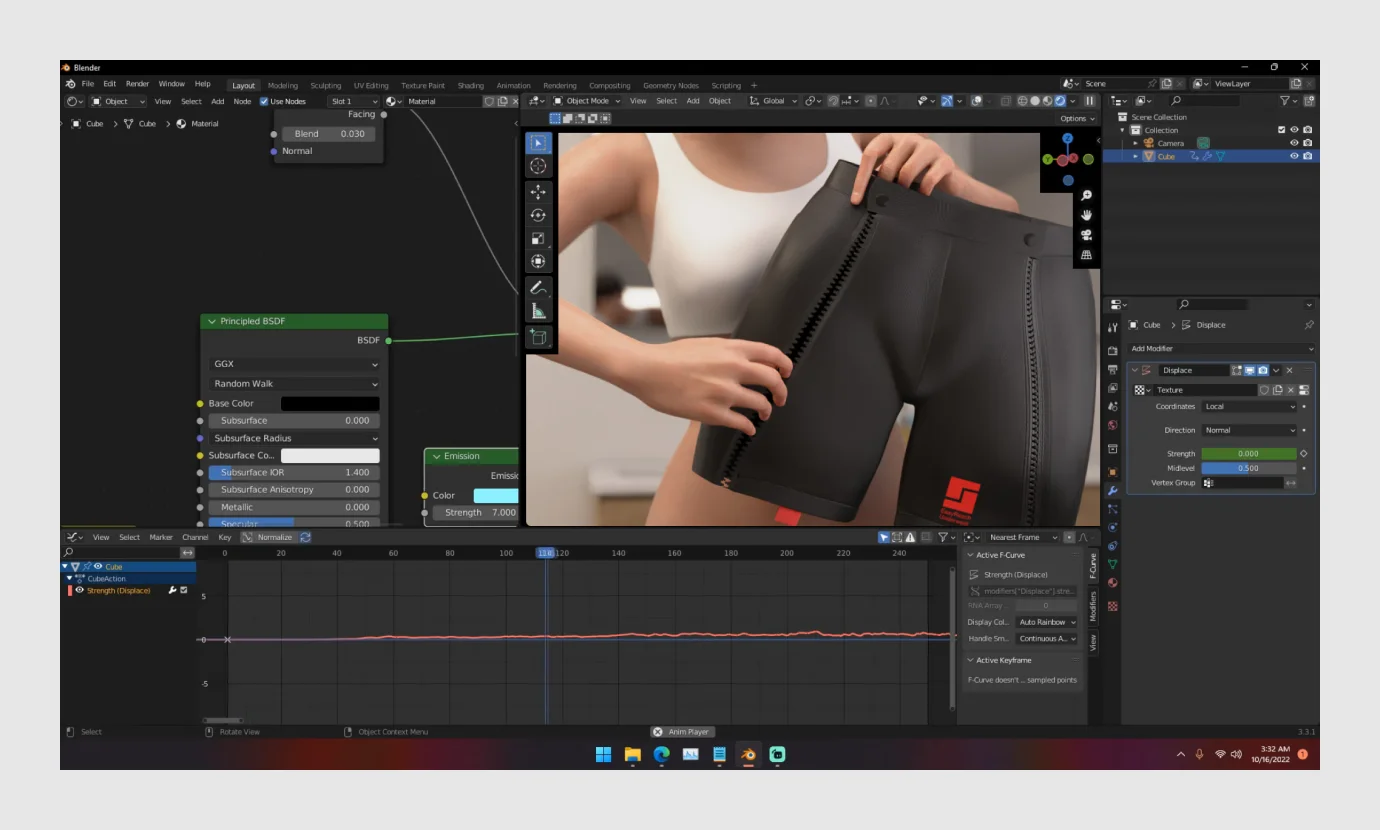
Task: Open File Explorer from the taskbar
Action: pos(632,755)
